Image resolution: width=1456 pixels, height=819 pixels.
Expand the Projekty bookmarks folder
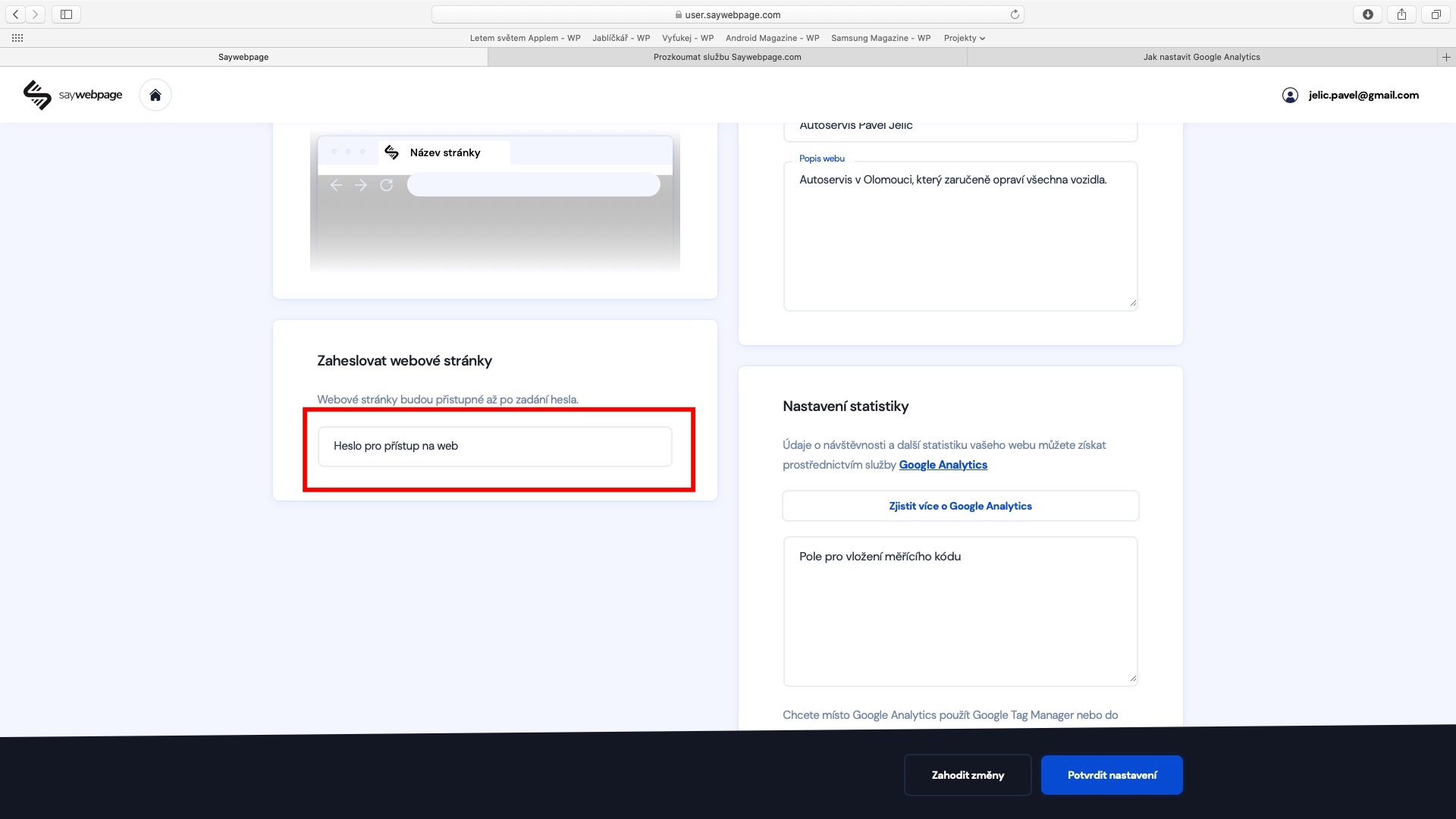[x=964, y=38]
